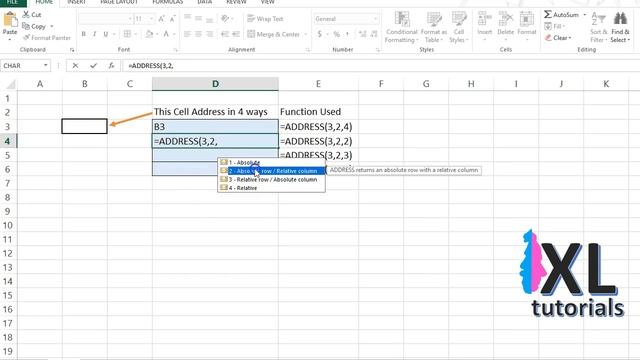Click the Fill button
640x360 pixels.
554,26
